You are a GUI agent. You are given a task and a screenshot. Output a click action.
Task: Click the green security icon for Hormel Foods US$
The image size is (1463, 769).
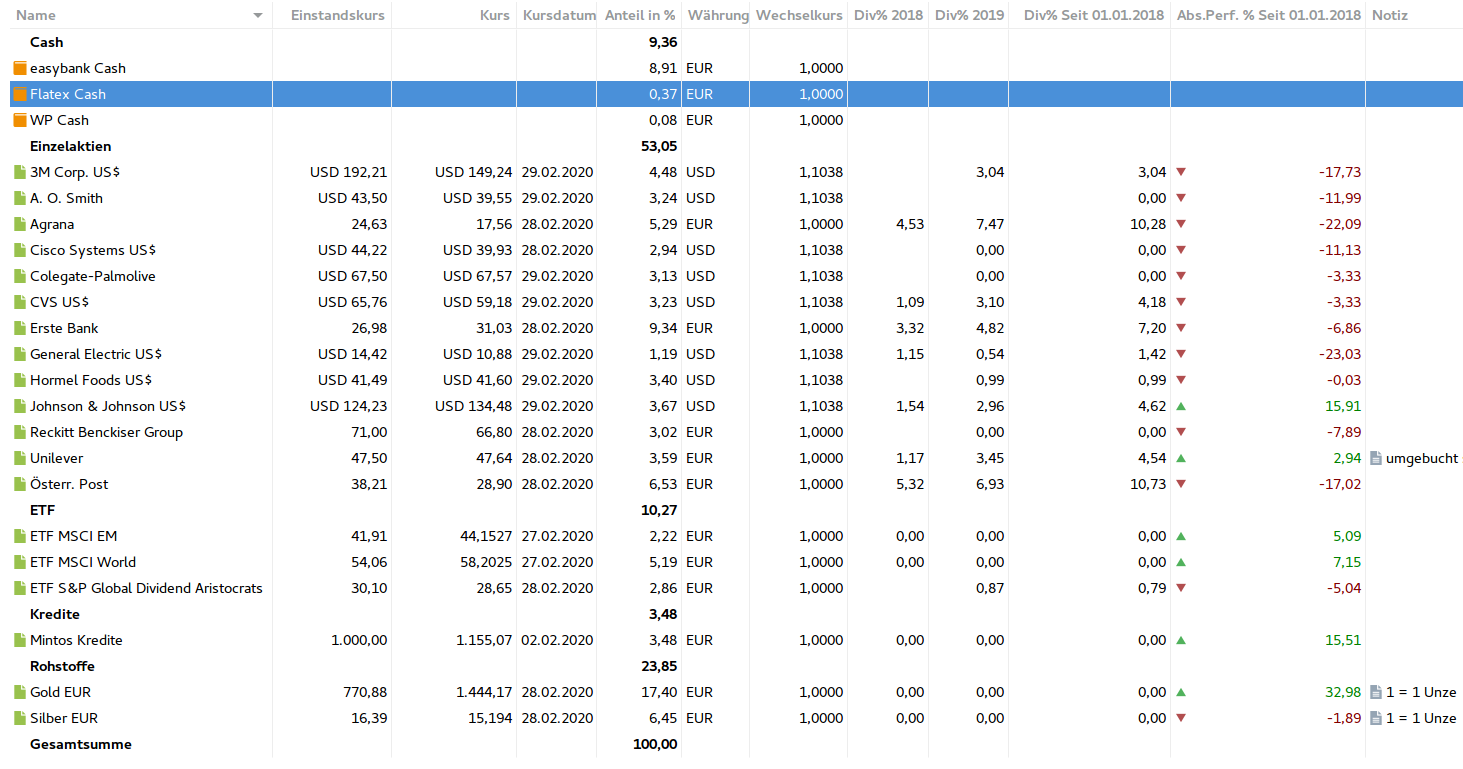point(20,380)
